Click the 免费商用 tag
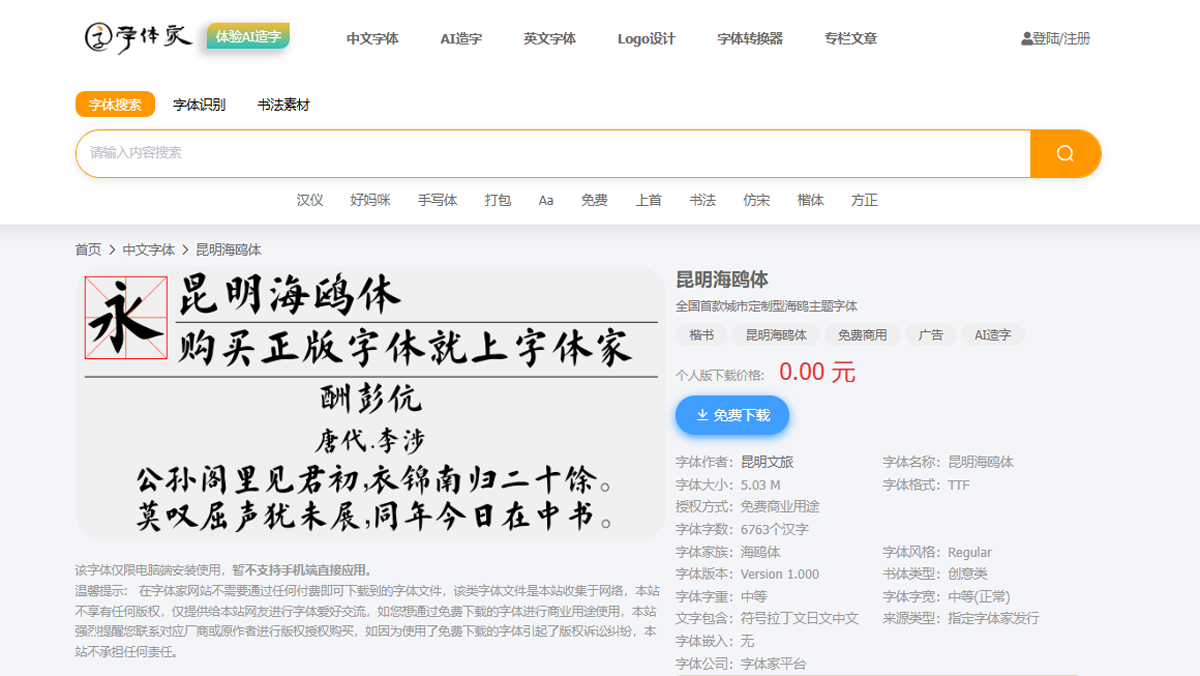 click(x=862, y=335)
